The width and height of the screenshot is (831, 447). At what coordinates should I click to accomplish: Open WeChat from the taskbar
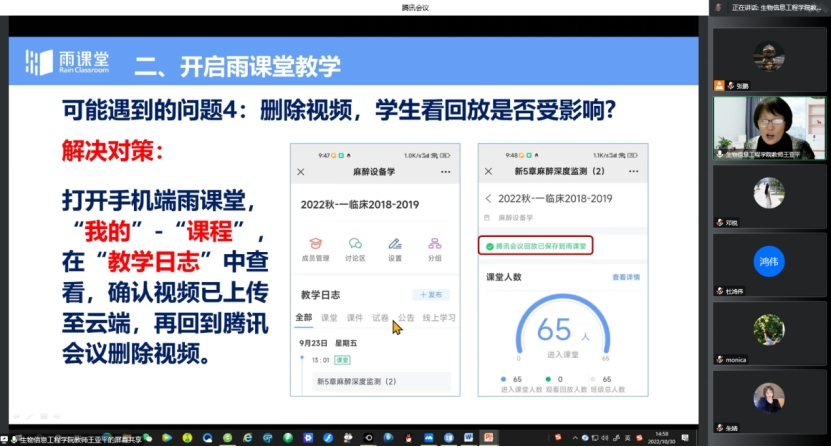pos(148,438)
